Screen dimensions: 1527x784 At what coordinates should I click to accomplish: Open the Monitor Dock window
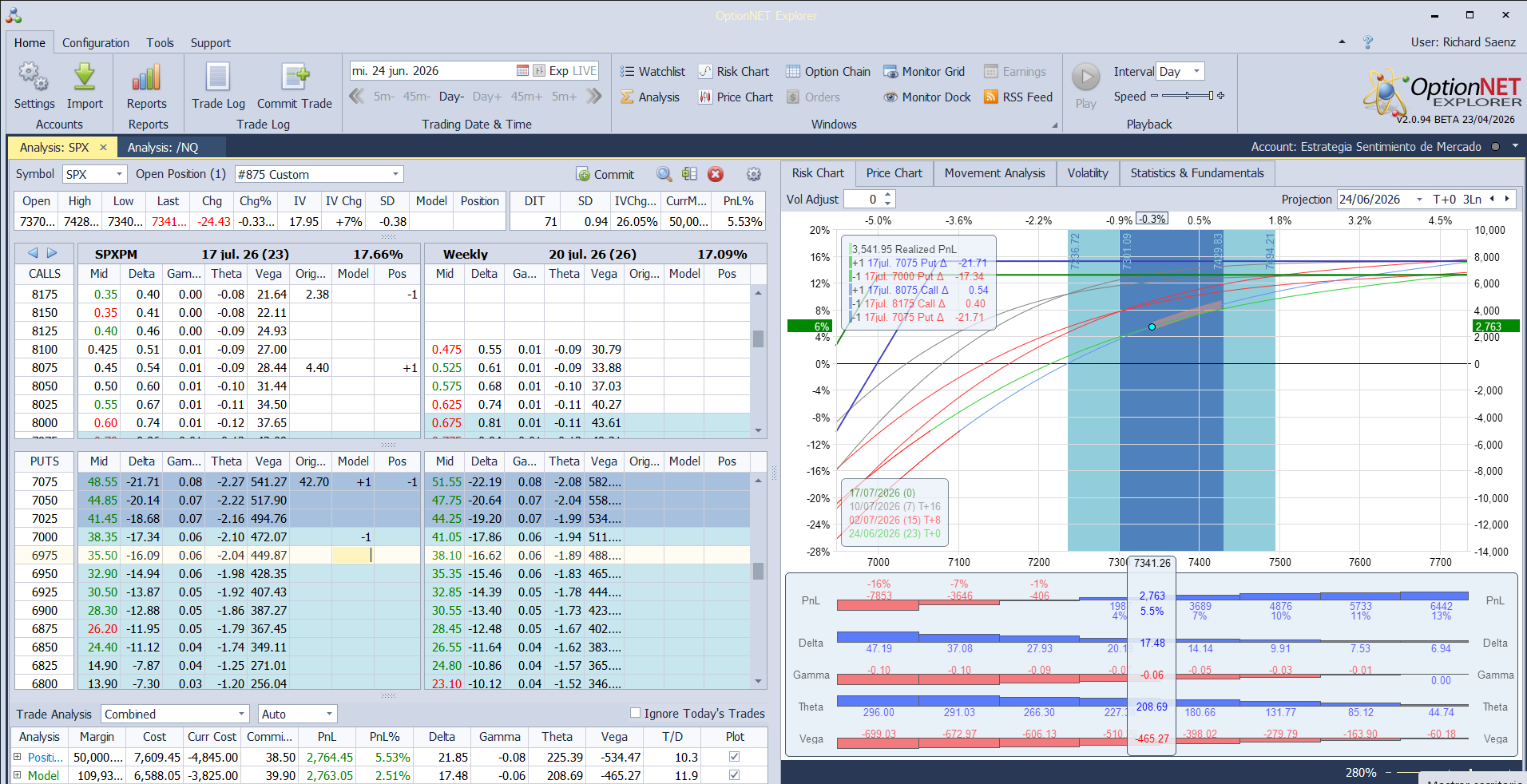[927, 97]
